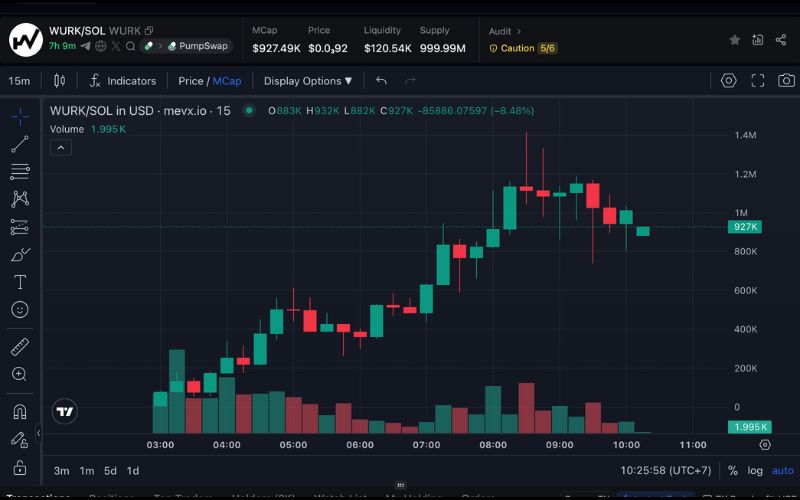Open the Display Options dropdown

point(308,81)
